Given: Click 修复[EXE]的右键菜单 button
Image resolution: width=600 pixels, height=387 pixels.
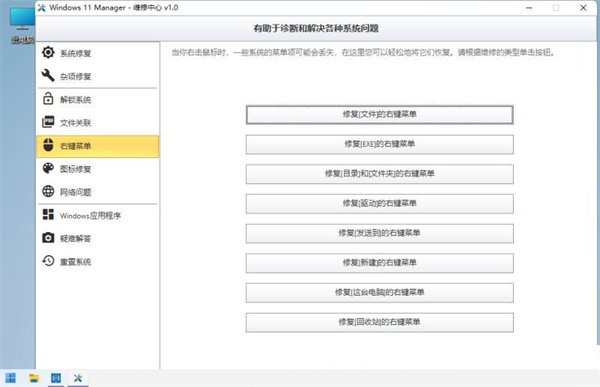Looking at the screenshot, I should coord(380,144).
